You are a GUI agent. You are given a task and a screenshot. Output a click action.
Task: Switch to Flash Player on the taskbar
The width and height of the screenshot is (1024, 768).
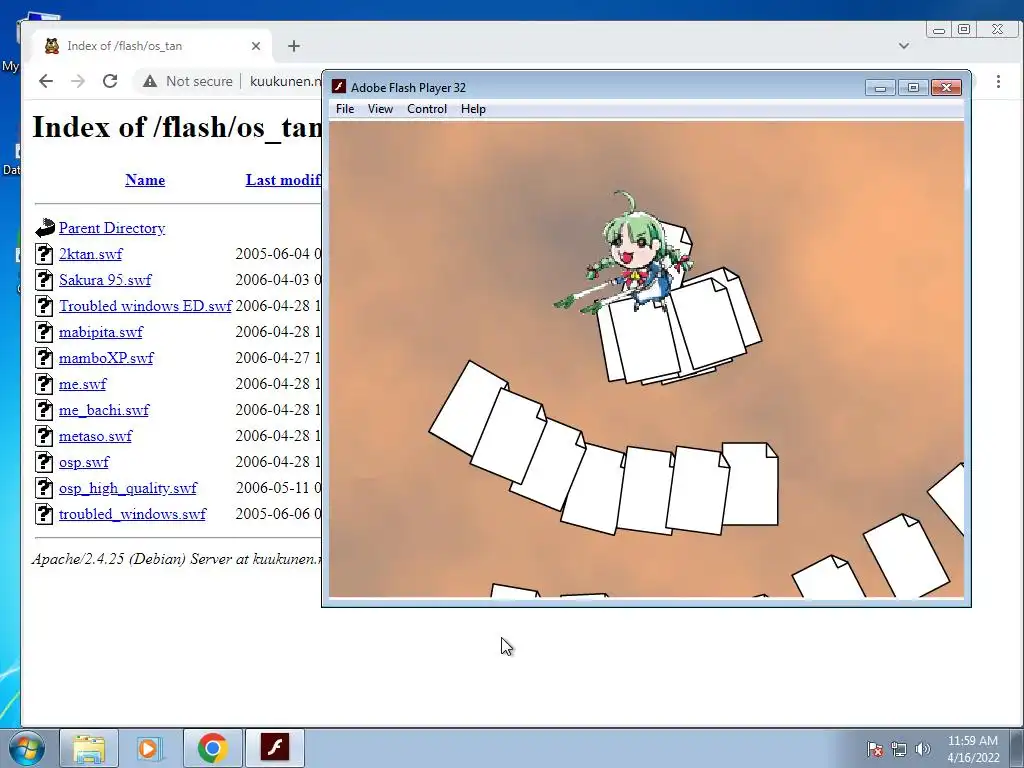(x=274, y=748)
